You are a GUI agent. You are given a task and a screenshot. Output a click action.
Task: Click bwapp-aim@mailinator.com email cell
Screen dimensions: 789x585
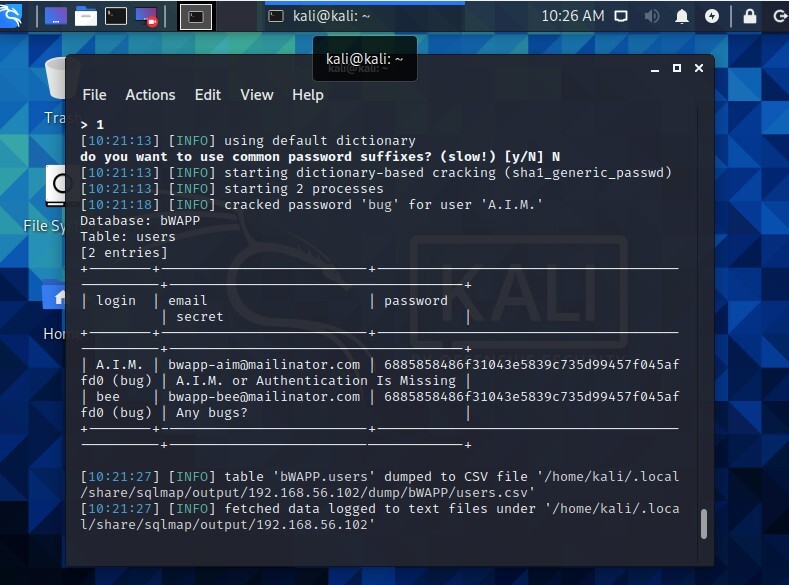pyautogui.click(x=264, y=365)
